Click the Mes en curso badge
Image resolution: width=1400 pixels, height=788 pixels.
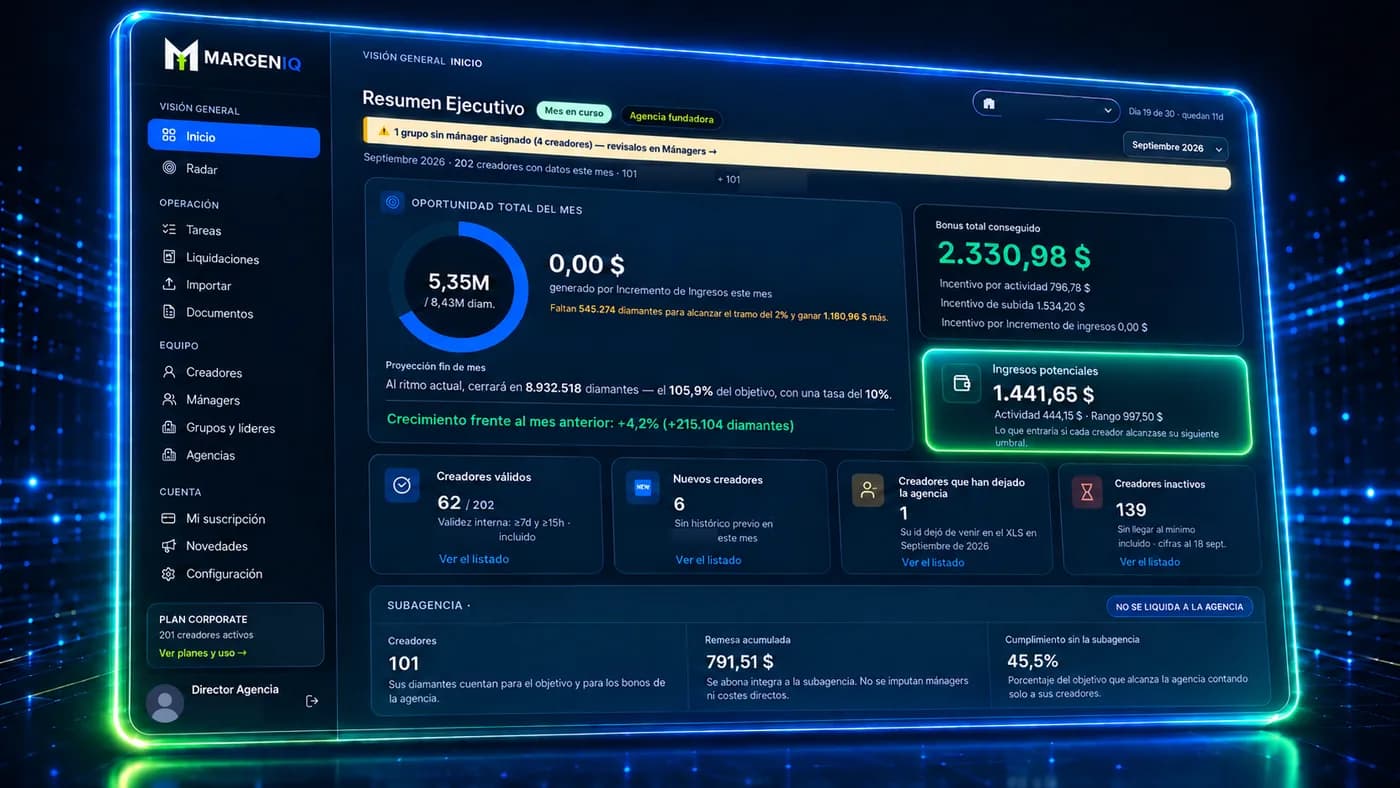[x=574, y=112]
